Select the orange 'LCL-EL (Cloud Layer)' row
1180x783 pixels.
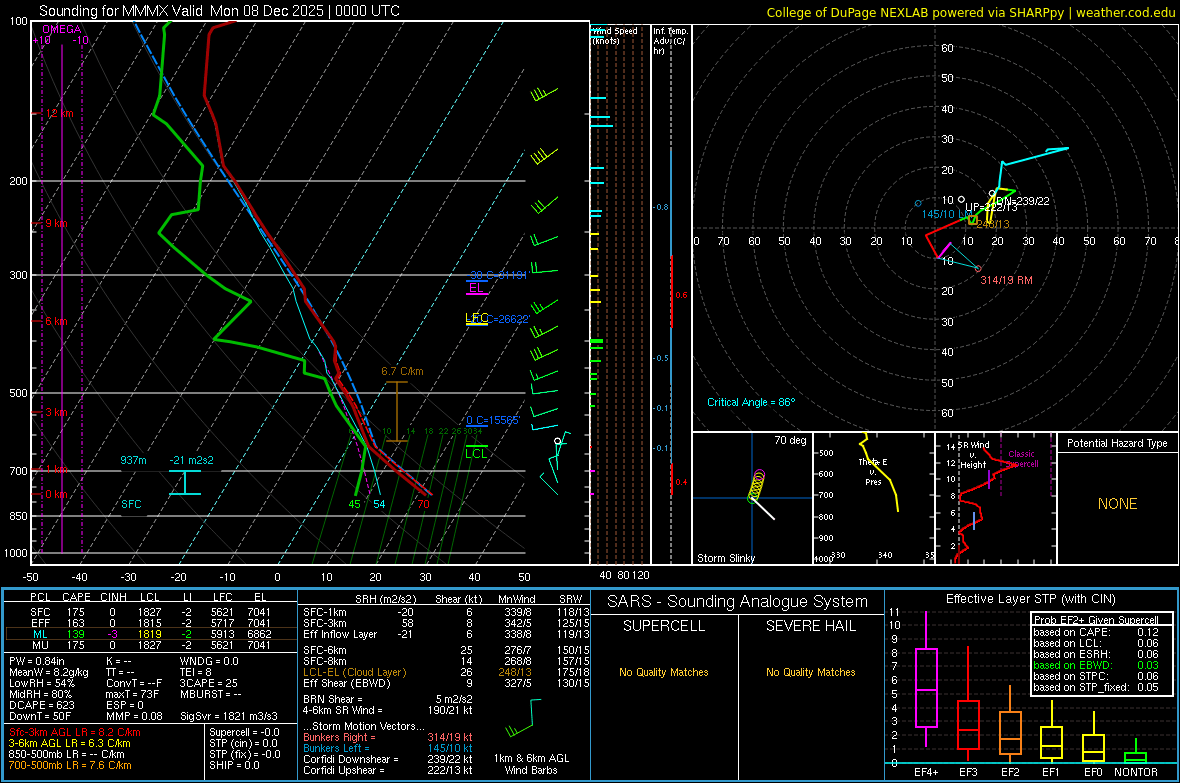click(x=446, y=672)
